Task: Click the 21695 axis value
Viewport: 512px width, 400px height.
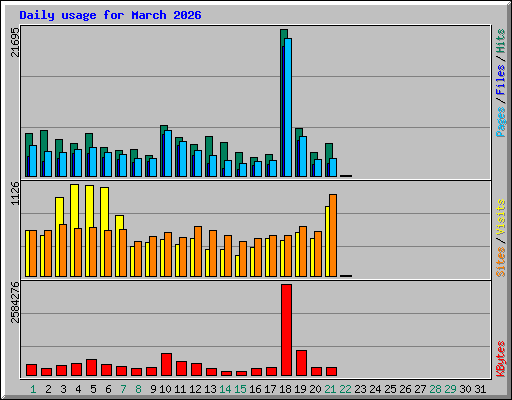Action: pos(15,42)
